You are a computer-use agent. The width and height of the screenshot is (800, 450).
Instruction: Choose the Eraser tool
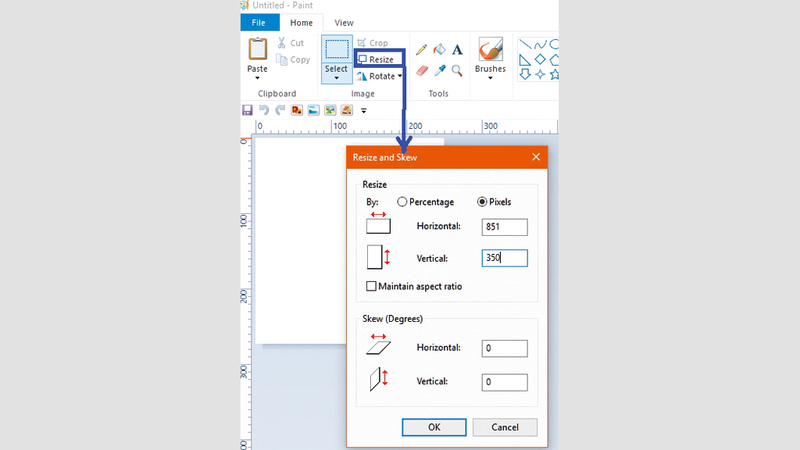tap(422, 71)
